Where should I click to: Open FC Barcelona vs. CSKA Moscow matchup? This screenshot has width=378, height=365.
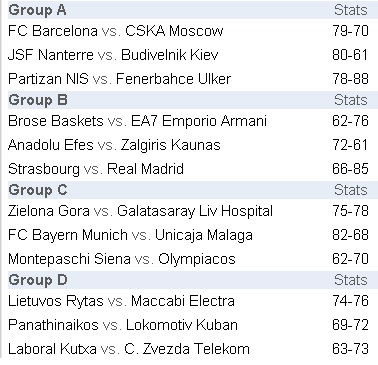point(115,31)
